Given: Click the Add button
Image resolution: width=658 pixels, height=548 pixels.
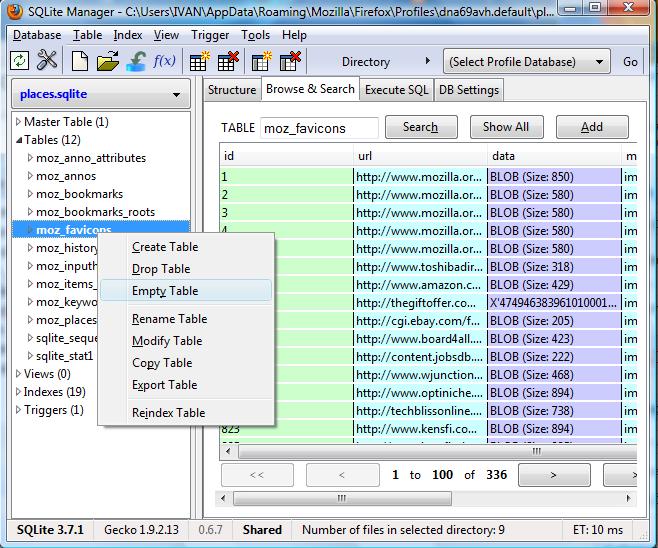Looking at the screenshot, I should 592,127.
